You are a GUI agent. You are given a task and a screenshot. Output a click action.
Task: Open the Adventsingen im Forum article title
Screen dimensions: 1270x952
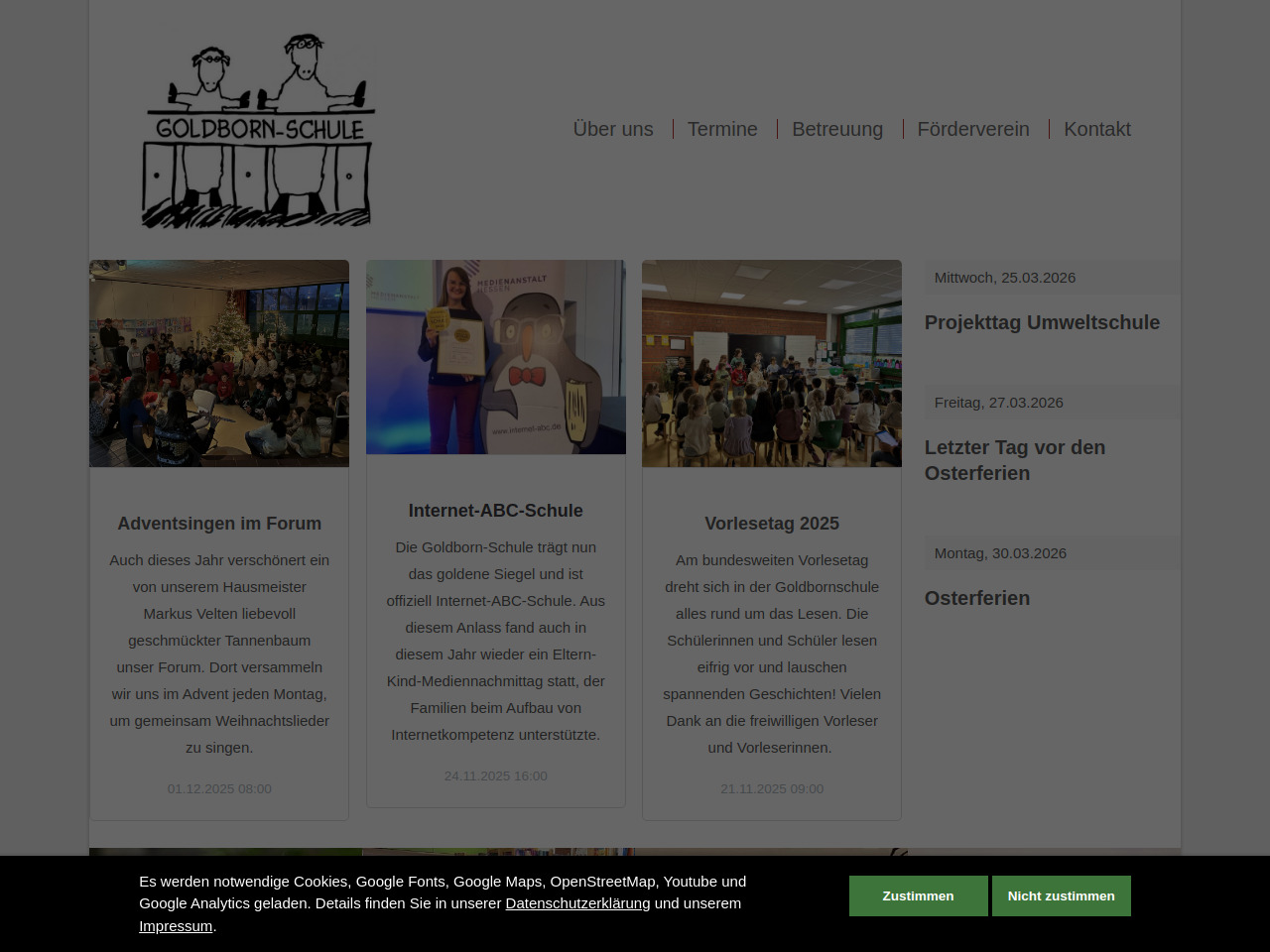pos(219,524)
